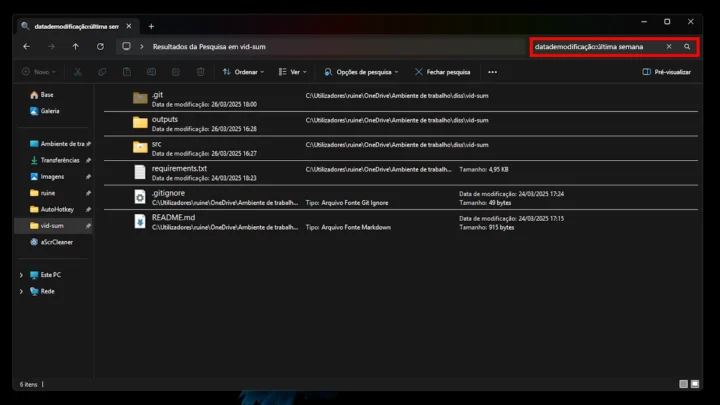Click the Delete trash icon
720x405 pixels.
point(201,72)
